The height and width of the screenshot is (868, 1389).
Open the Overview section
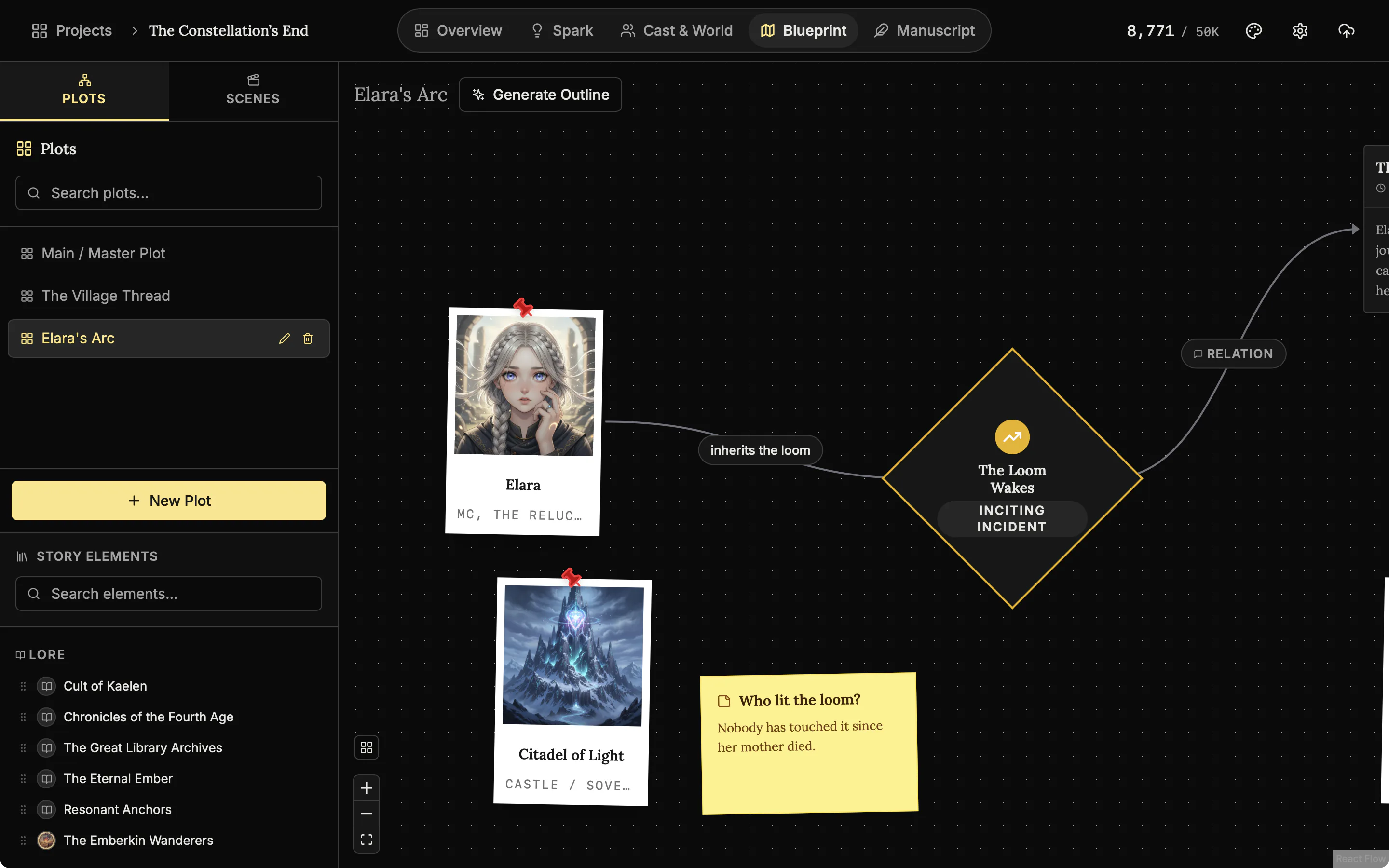coord(458,30)
